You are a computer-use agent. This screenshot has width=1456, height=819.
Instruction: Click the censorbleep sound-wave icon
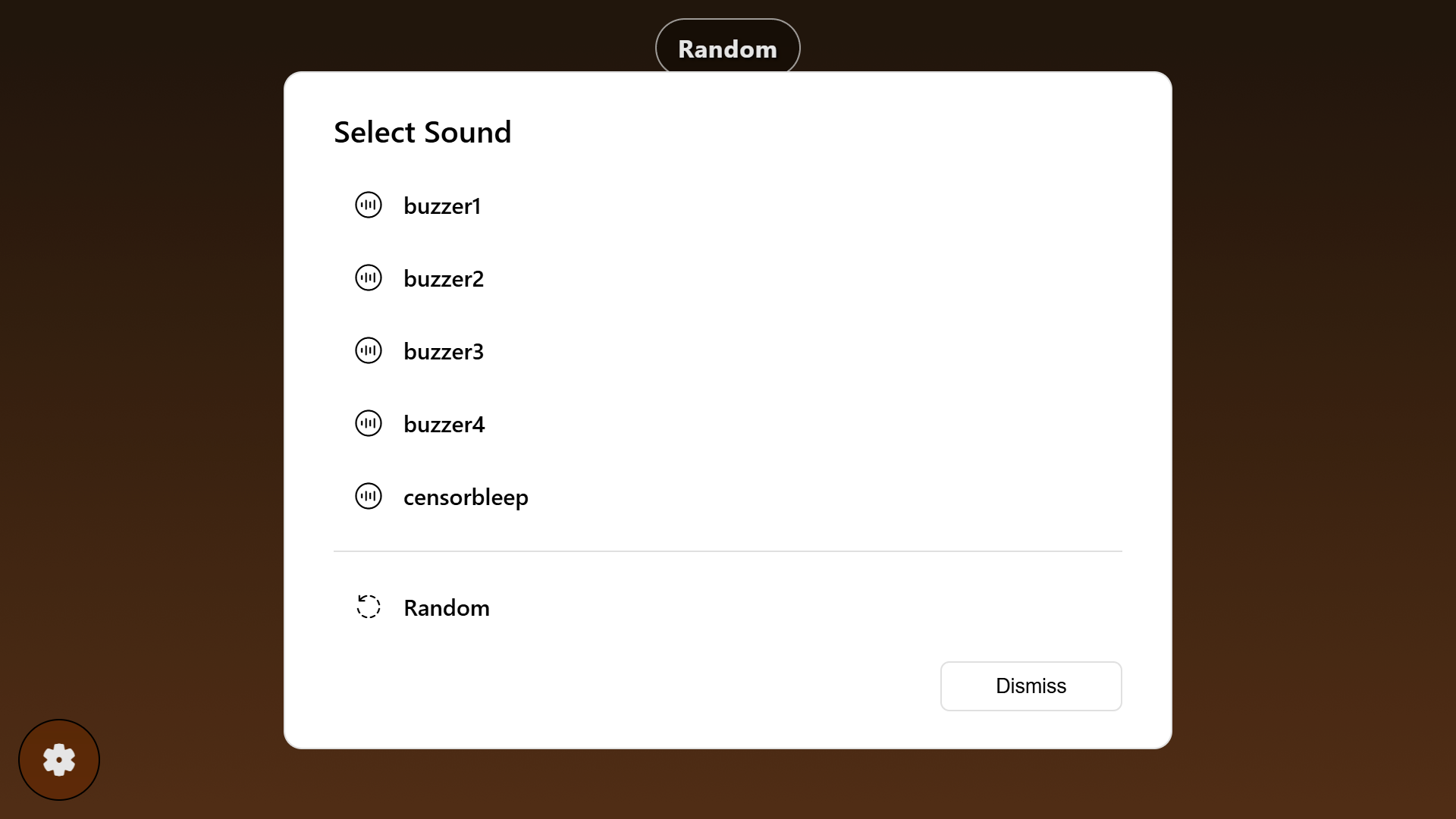369,496
